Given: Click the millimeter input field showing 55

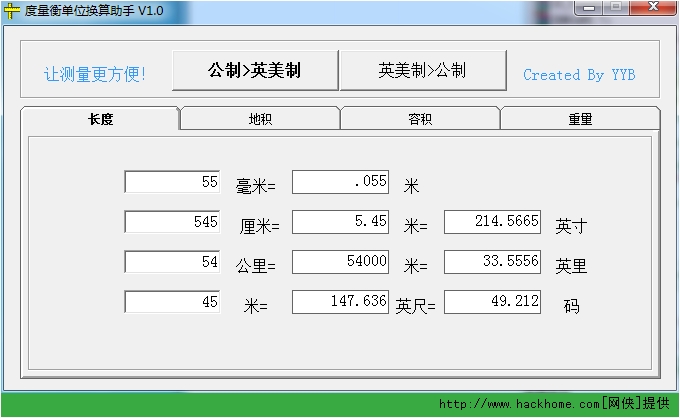Looking at the screenshot, I should [172, 182].
